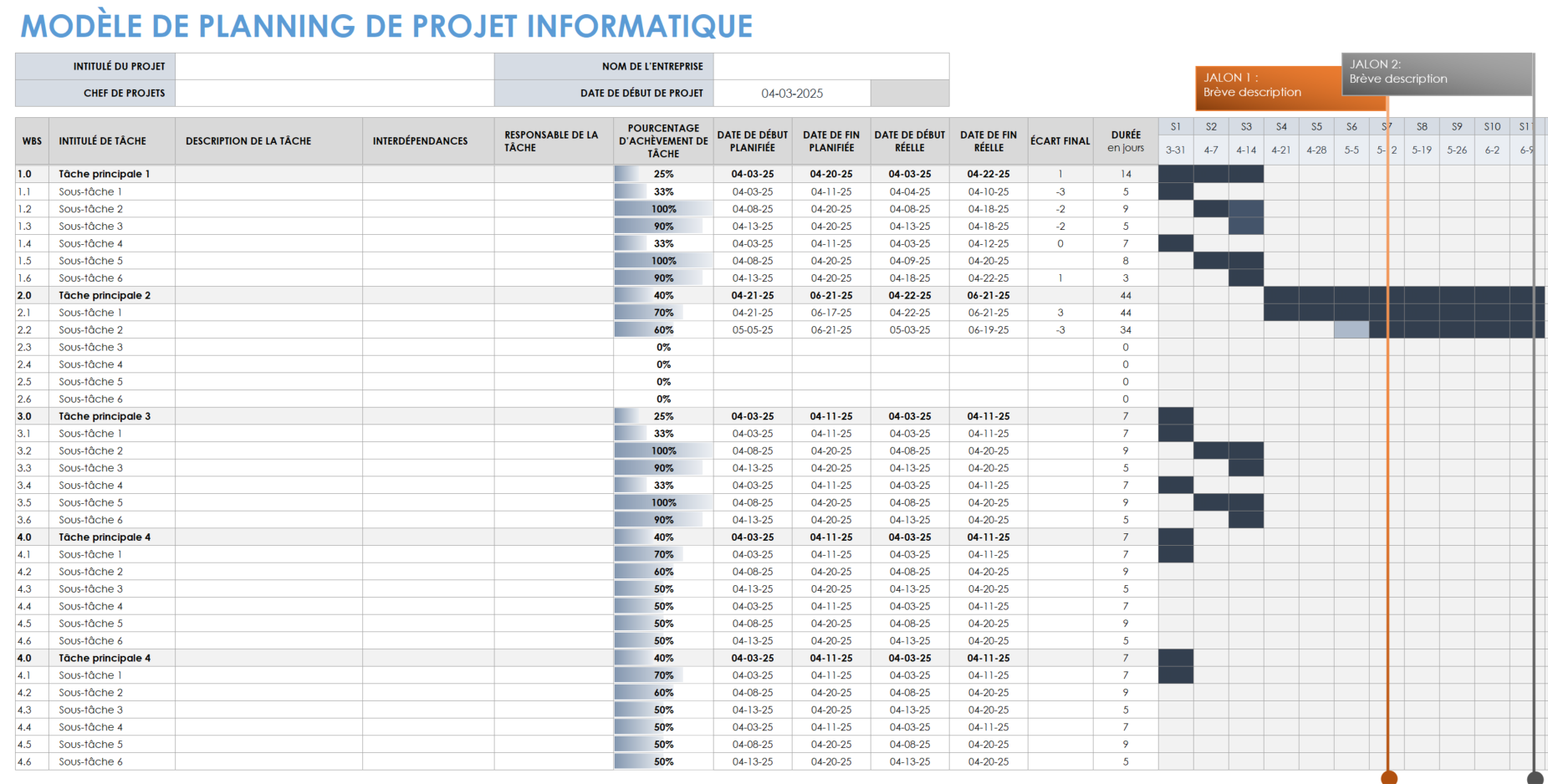Select planned start date 05-05-25 in row 2.2
This screenshot has width=1548, height=784.
click(753, 330)
